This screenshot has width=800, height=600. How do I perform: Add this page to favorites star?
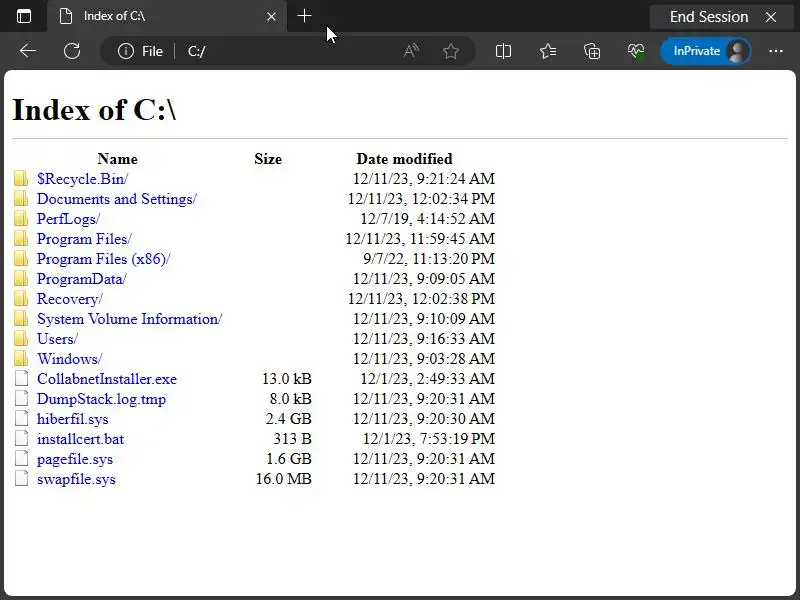click(451, 51)
